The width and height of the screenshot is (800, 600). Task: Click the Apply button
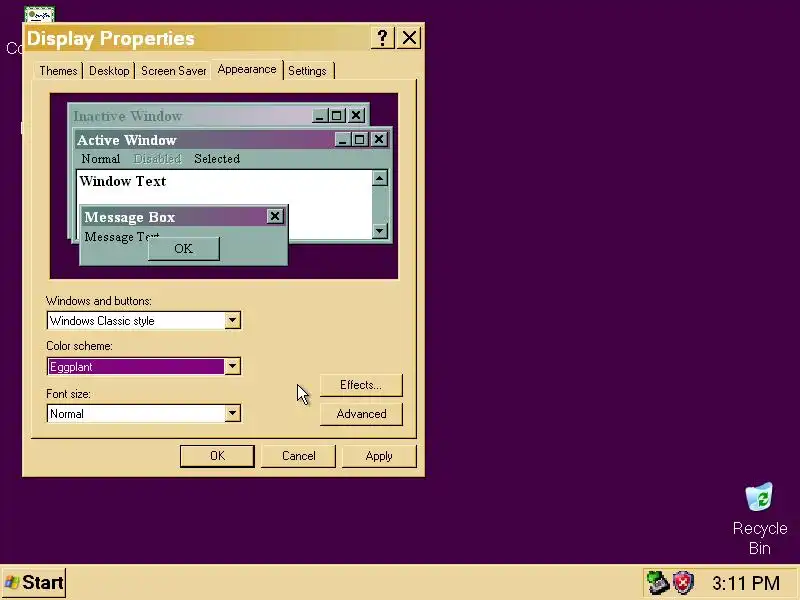click(379, 456)
